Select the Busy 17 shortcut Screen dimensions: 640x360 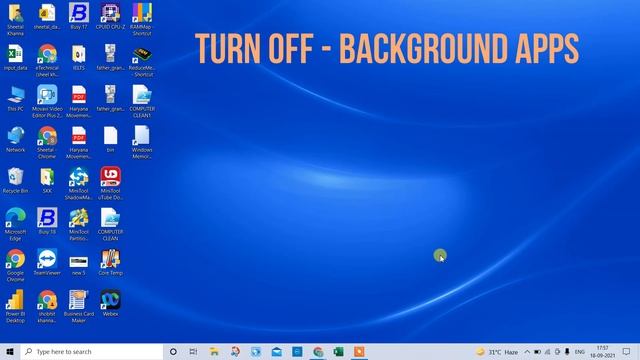(79, 13)
